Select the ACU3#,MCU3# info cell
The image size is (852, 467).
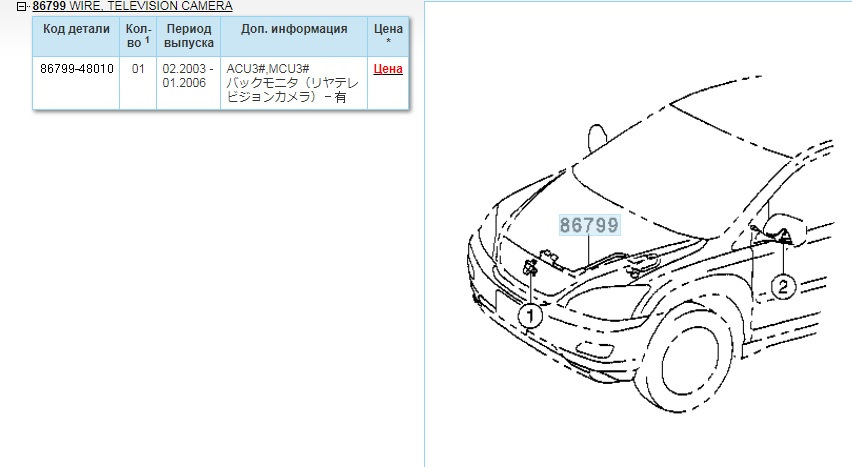[294, 83]
